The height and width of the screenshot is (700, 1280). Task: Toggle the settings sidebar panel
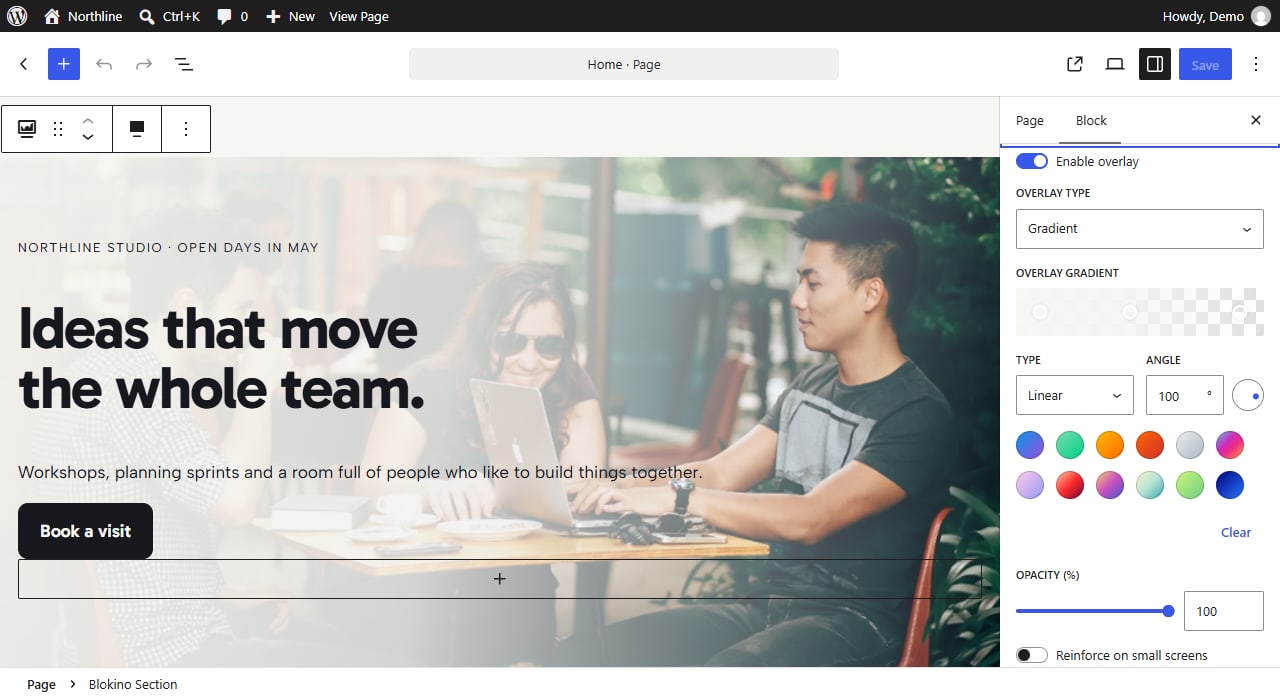click(1155, 64)
